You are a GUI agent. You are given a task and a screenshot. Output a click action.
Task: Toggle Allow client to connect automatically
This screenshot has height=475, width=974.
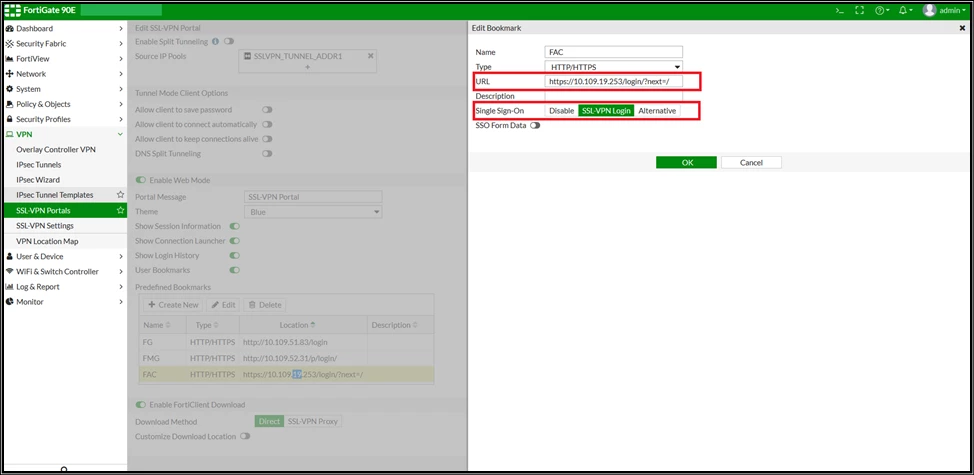pos(267,124)
